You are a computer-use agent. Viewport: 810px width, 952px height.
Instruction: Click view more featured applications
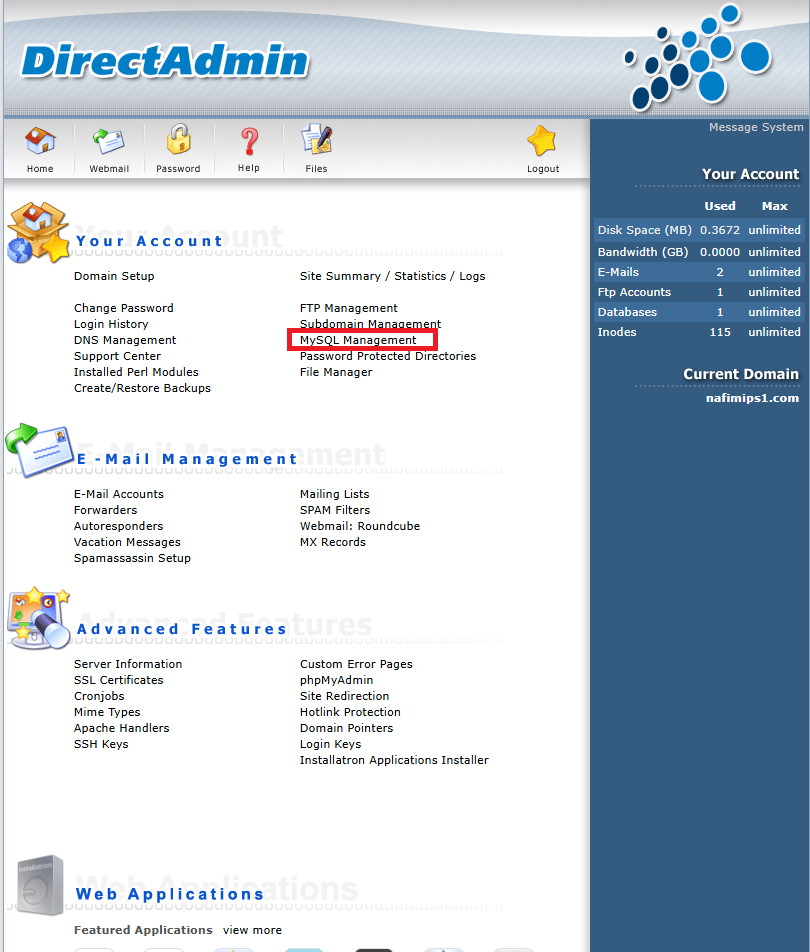pyautogui.click(x=252, y=930)
